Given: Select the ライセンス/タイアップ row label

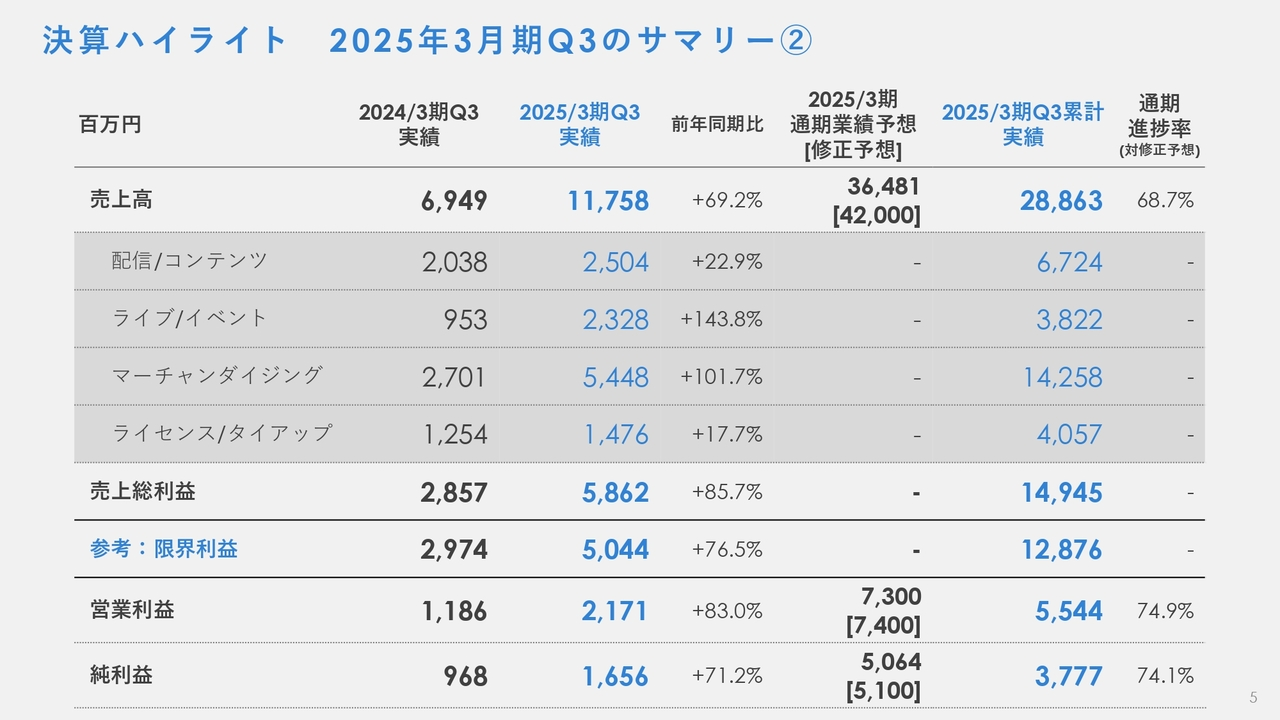Looking at the screenshot, I should click(221, 433).
